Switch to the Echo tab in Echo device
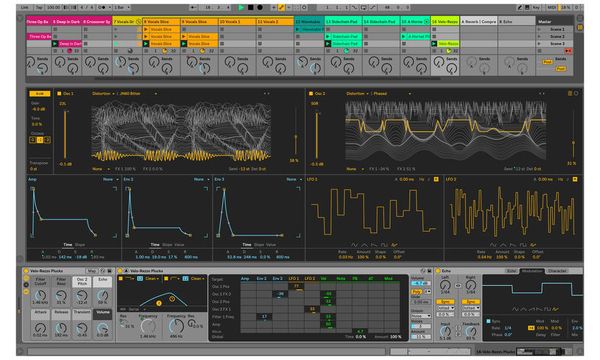The image size is (600, 360). point(512,271)
